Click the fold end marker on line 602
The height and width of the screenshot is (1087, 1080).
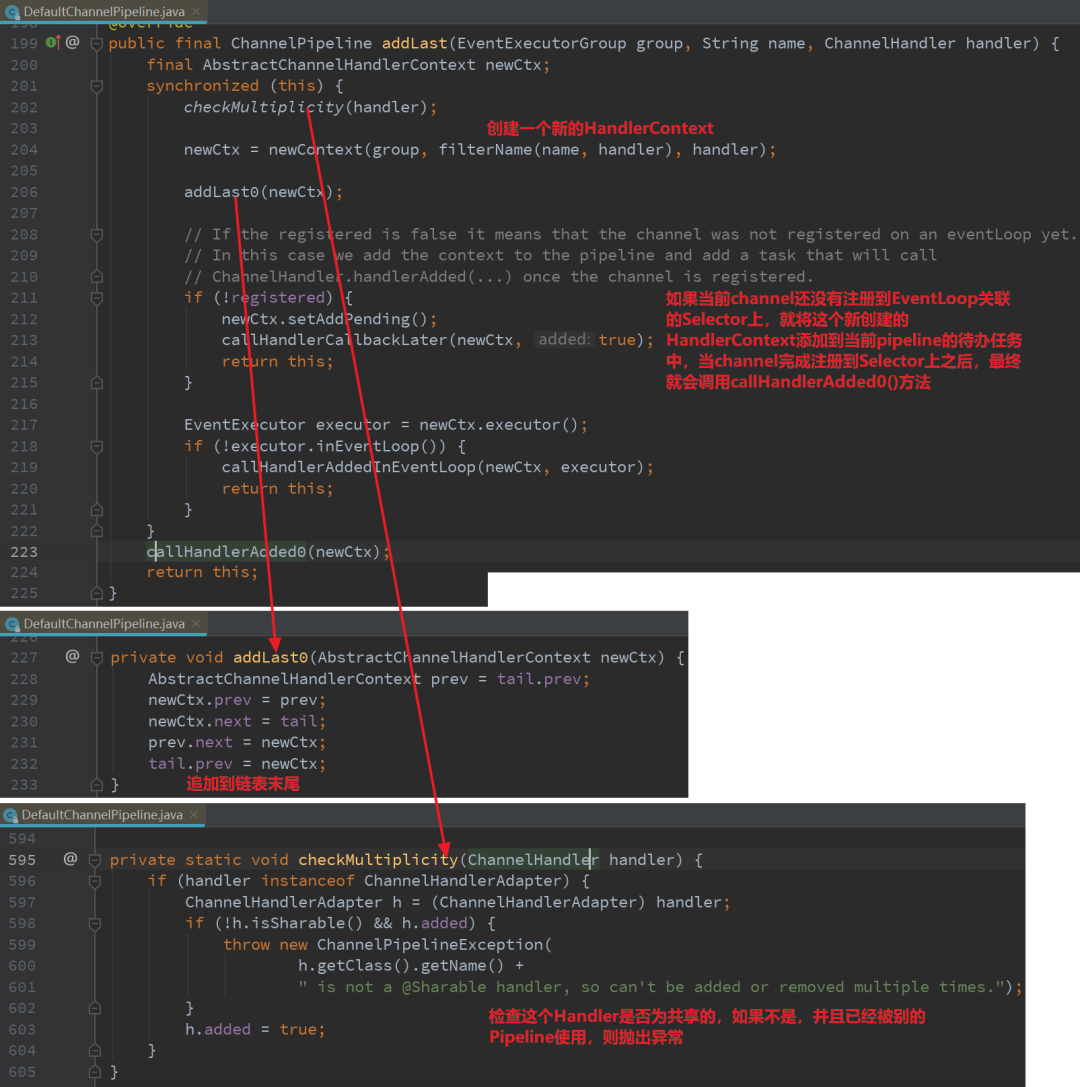[x=95, y=1008]
